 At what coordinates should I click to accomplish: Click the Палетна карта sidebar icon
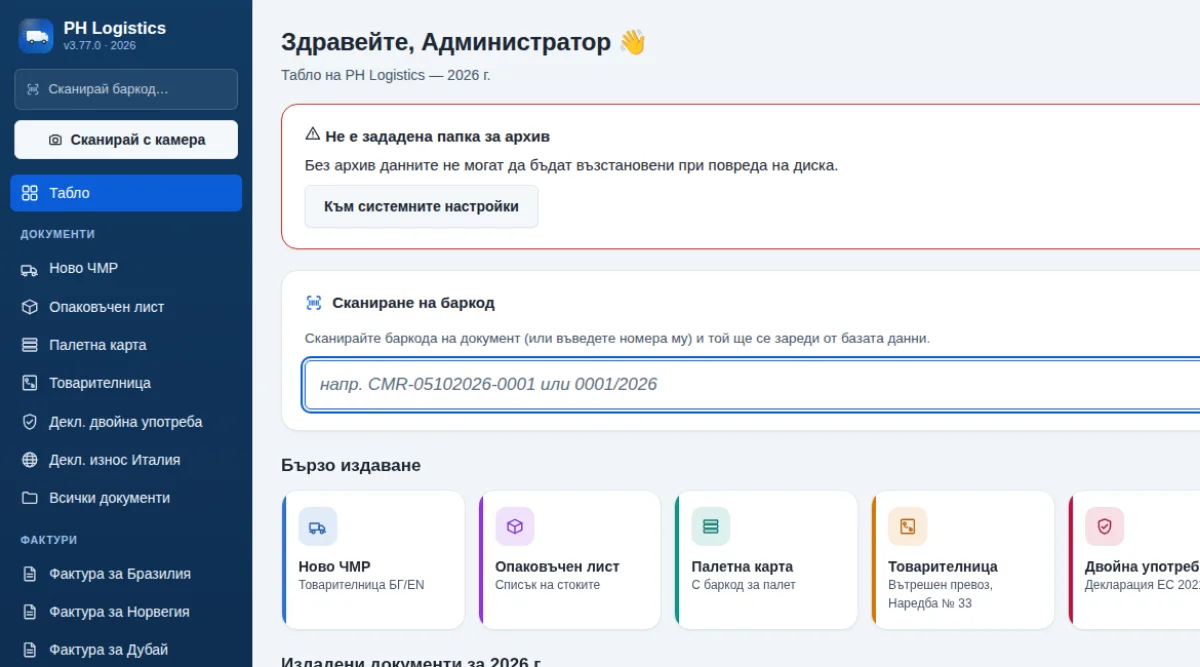[30, 345]
